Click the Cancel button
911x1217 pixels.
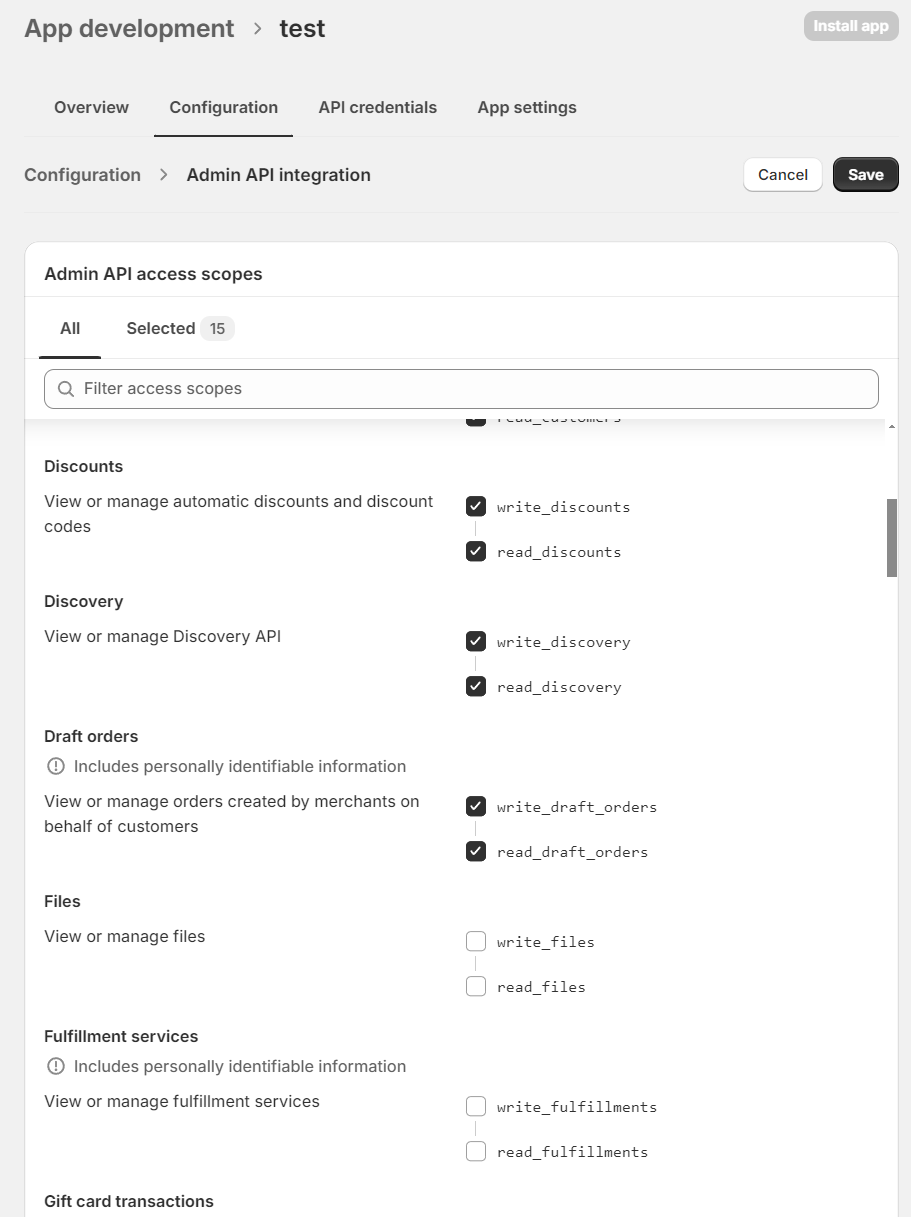[x=782, y=174]
